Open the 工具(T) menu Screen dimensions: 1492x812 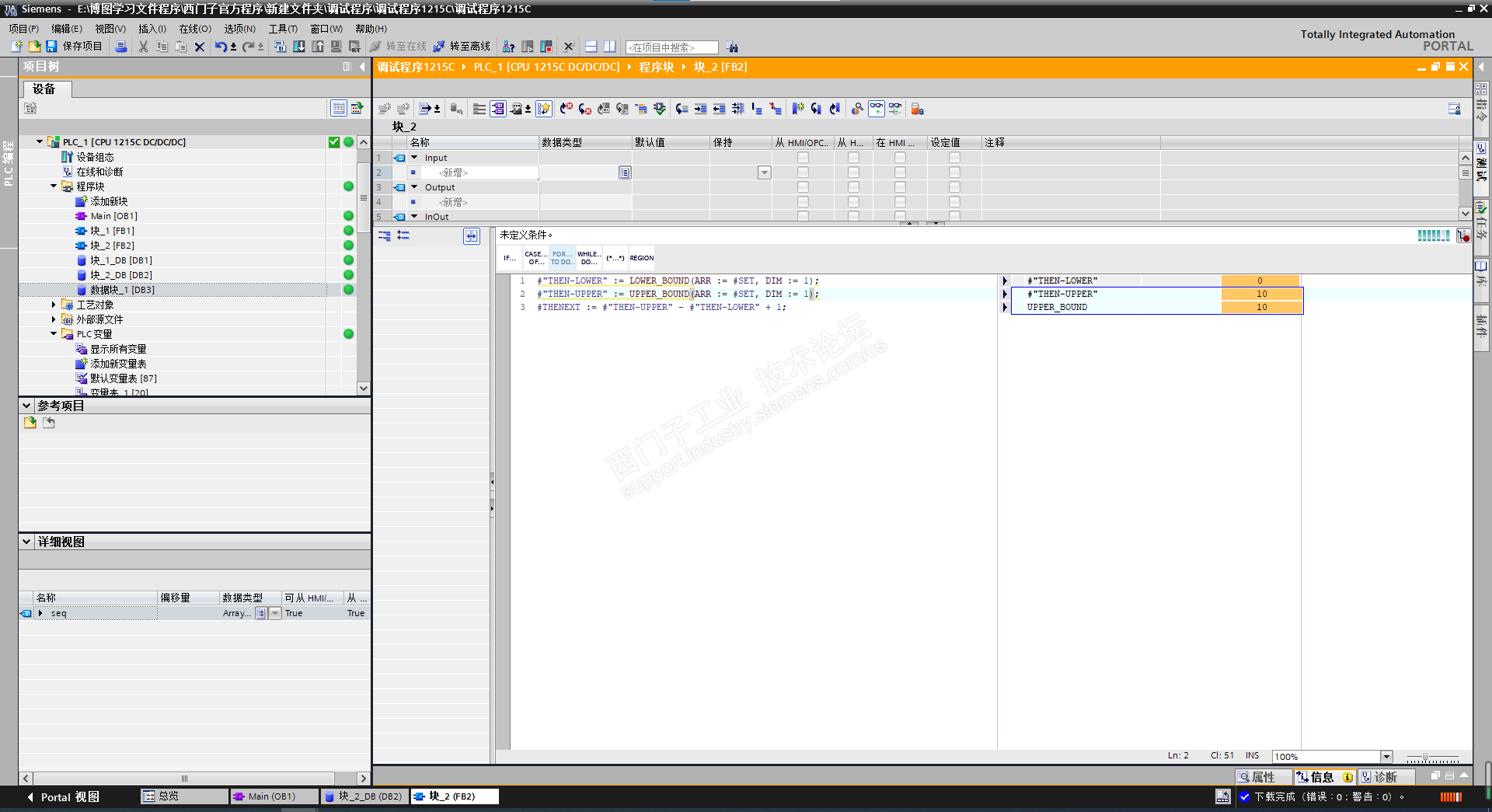pyautogui.click(x=283, y=29)
